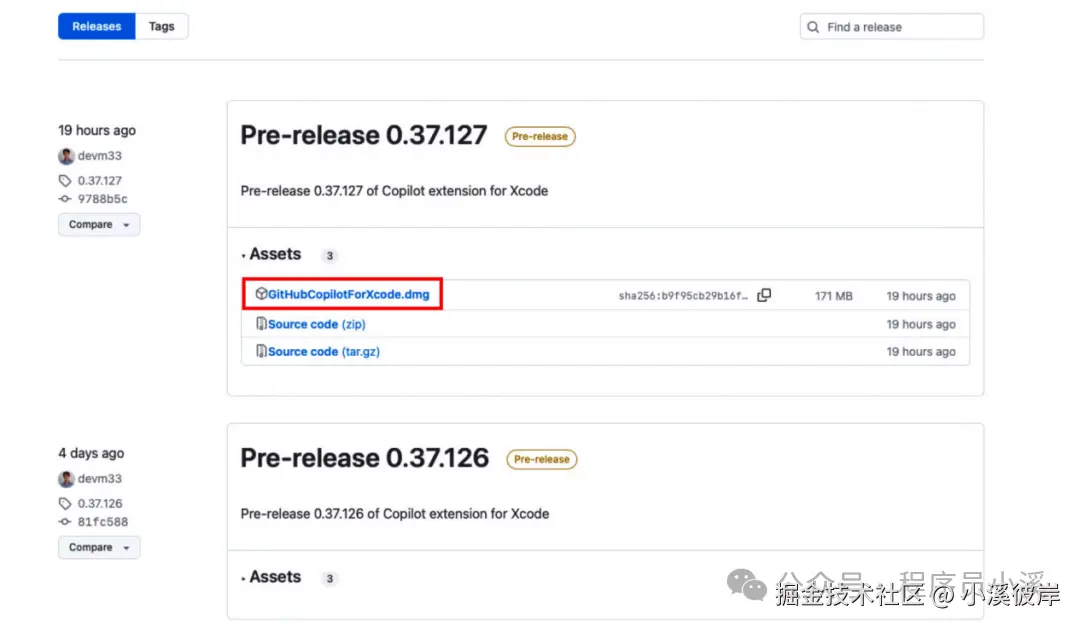
Task: Open the Compare dropdown for release 0.37.126
Action: (x=99, y=547)
